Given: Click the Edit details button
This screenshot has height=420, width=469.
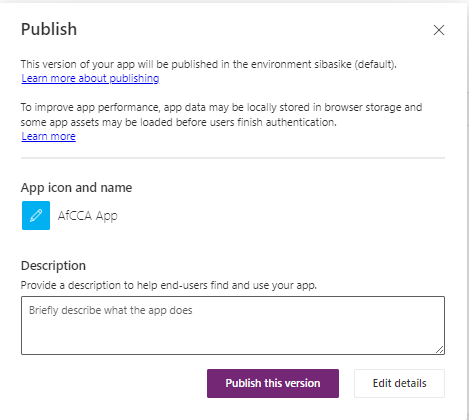Looking at the screenshot, I should click(399, 383).
